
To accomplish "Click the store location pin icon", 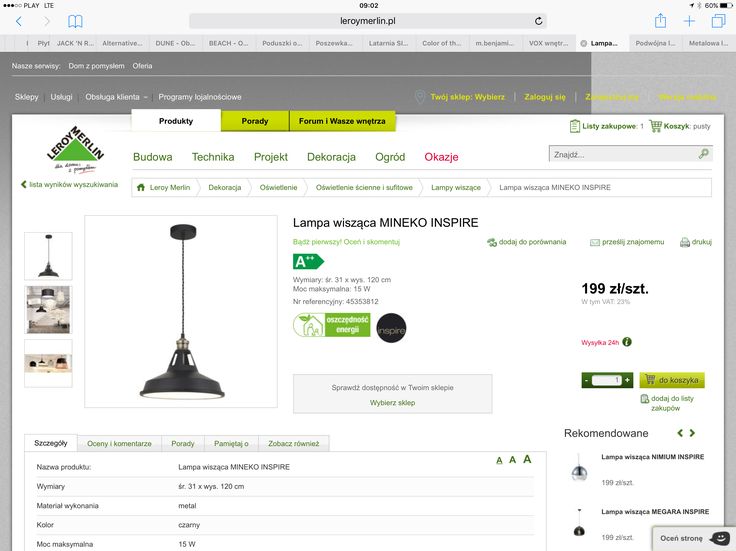I will [x=420, y=97].
